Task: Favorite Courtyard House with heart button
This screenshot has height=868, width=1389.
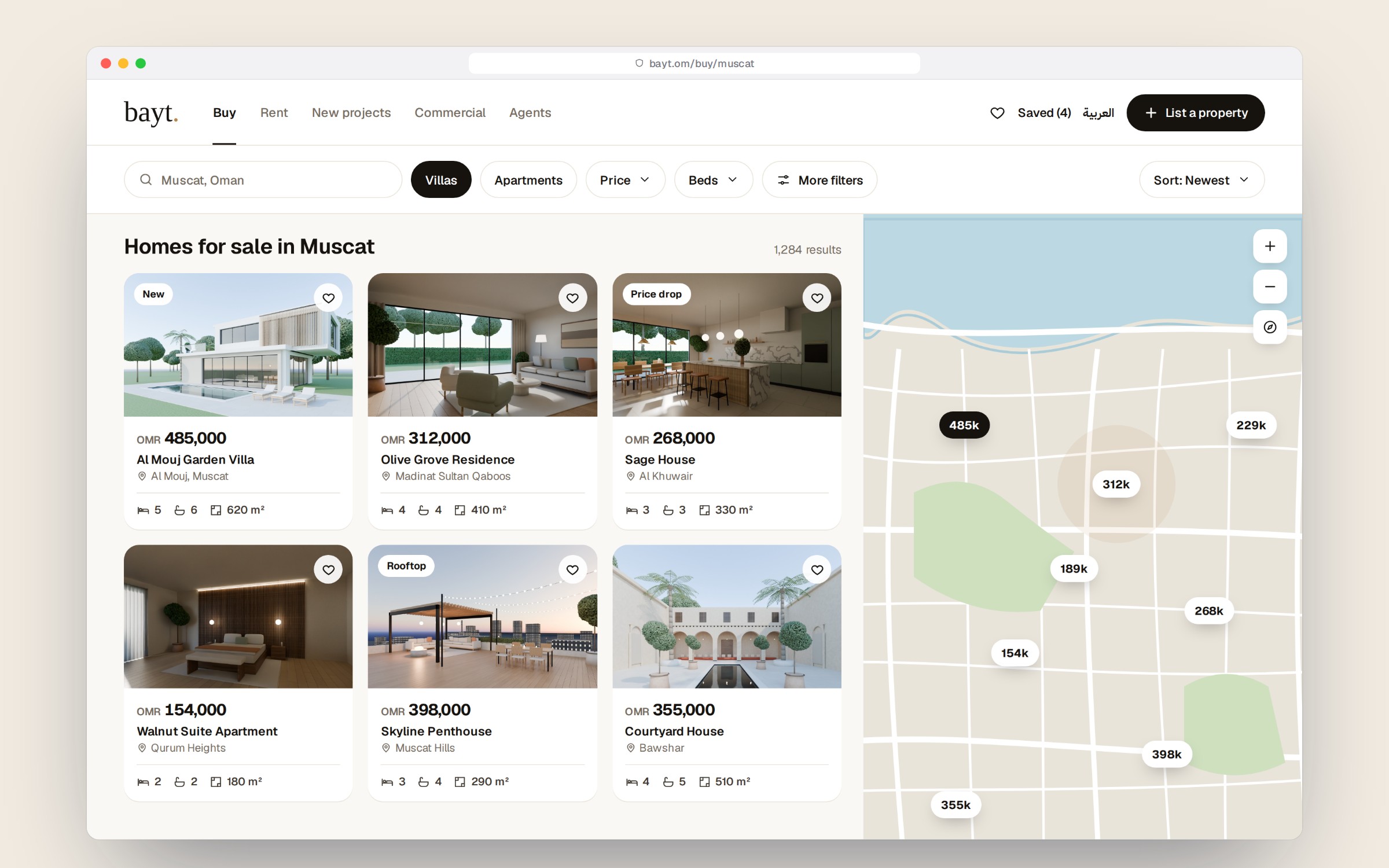Action: 817,570
